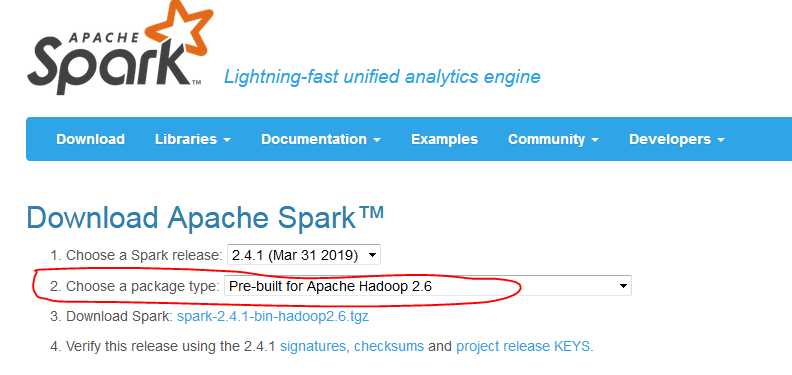Click the arrow of the package type dropdown
Viewport: 792px width, 375px height.
623,286
